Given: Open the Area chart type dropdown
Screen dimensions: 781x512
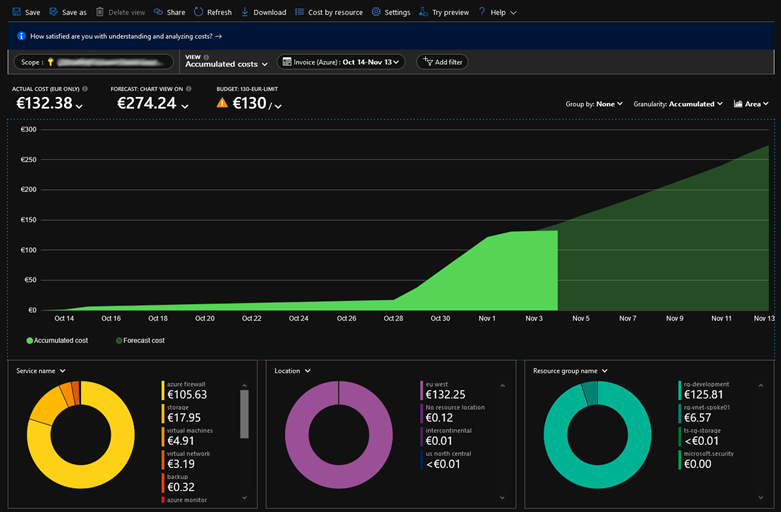Looking at the screenshot, I should click(x=751, y=104).
